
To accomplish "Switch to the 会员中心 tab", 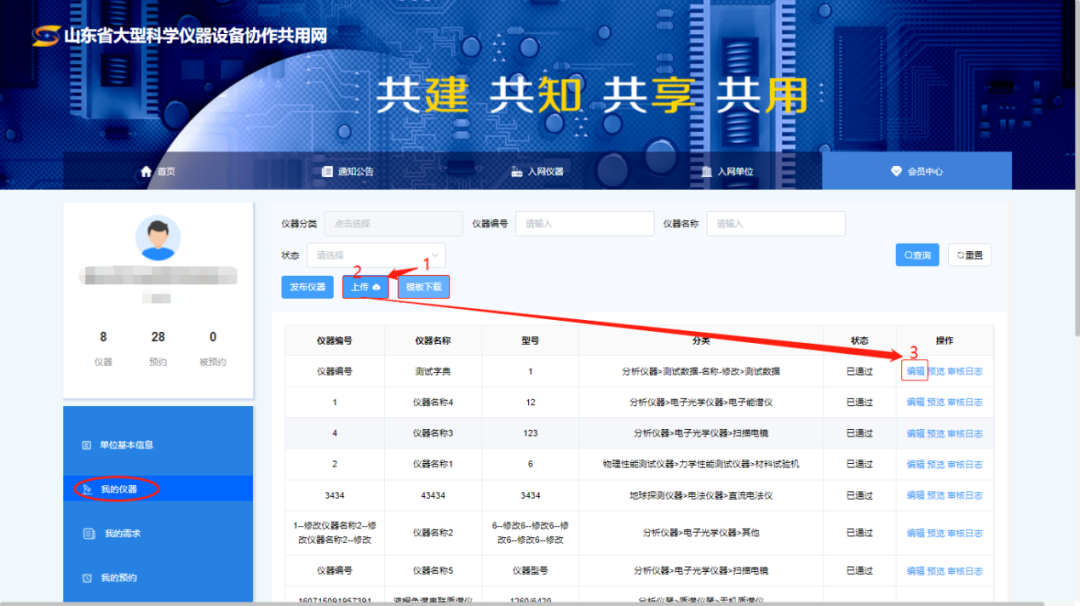I will (917, 171).
